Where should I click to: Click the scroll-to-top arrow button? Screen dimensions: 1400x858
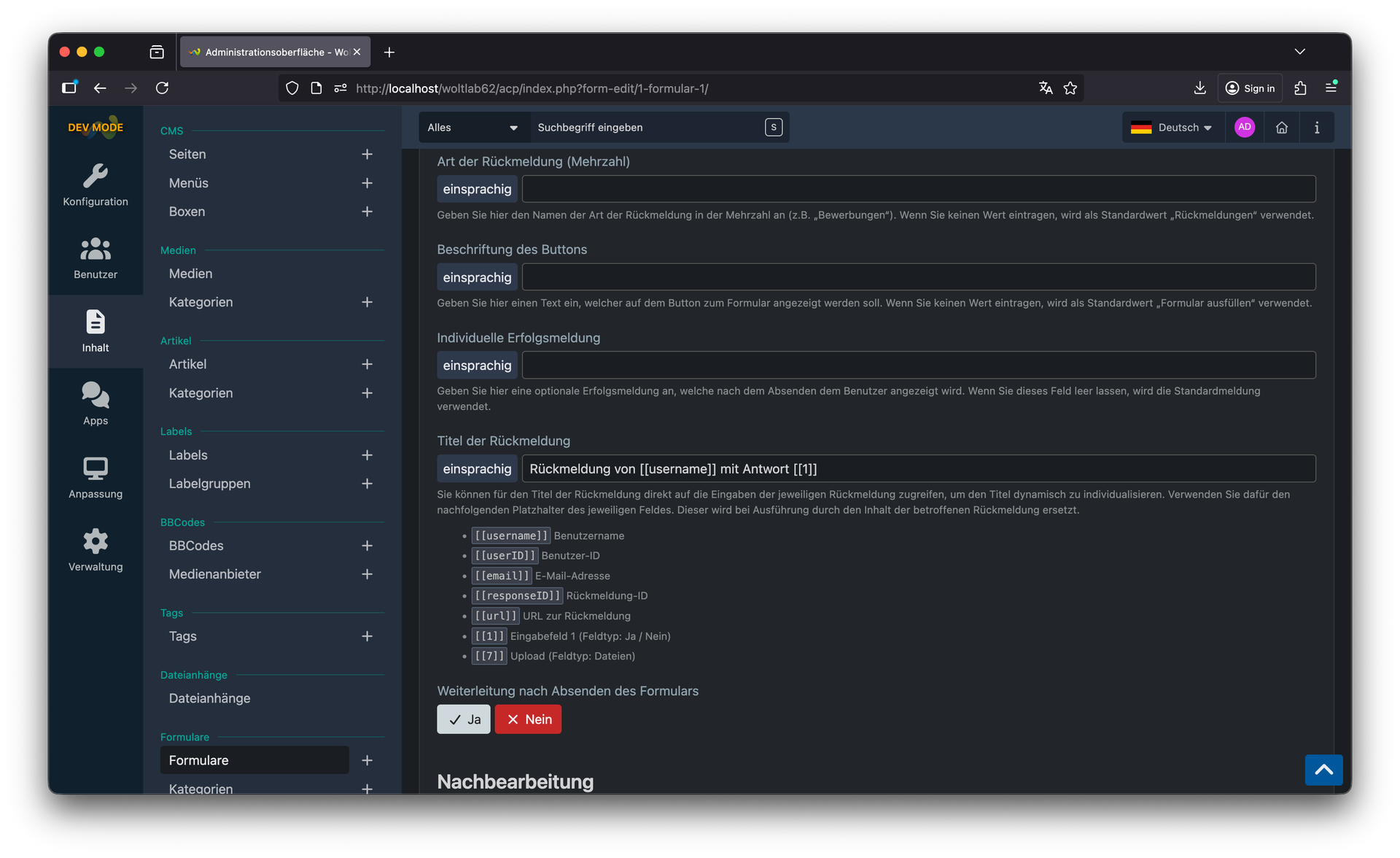(x=1323, y=770)
